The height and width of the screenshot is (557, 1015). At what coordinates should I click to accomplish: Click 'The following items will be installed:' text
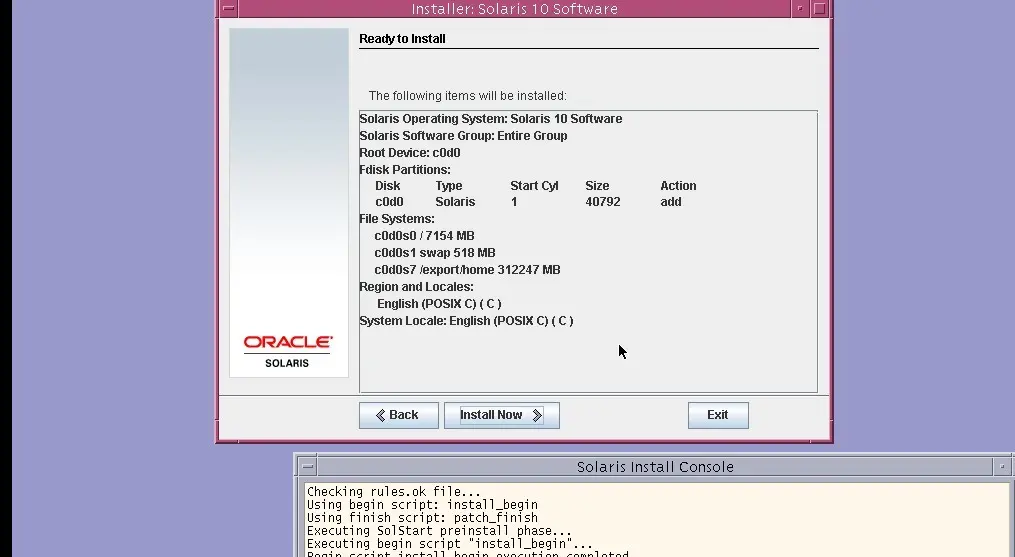click(x=467, y=96)
